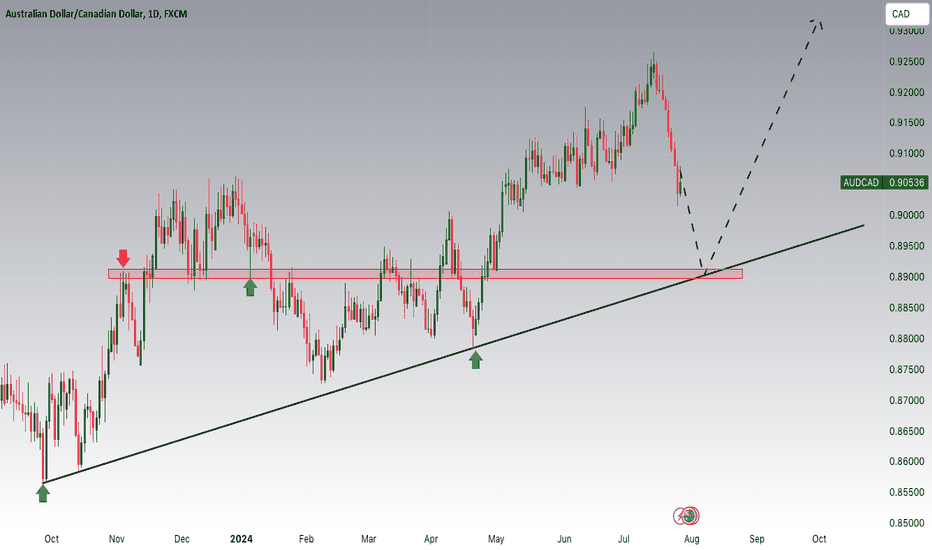Select the red horizontal support zone rectangle
The height and width of the screenshot is (550, 932).
pos(425,274)
